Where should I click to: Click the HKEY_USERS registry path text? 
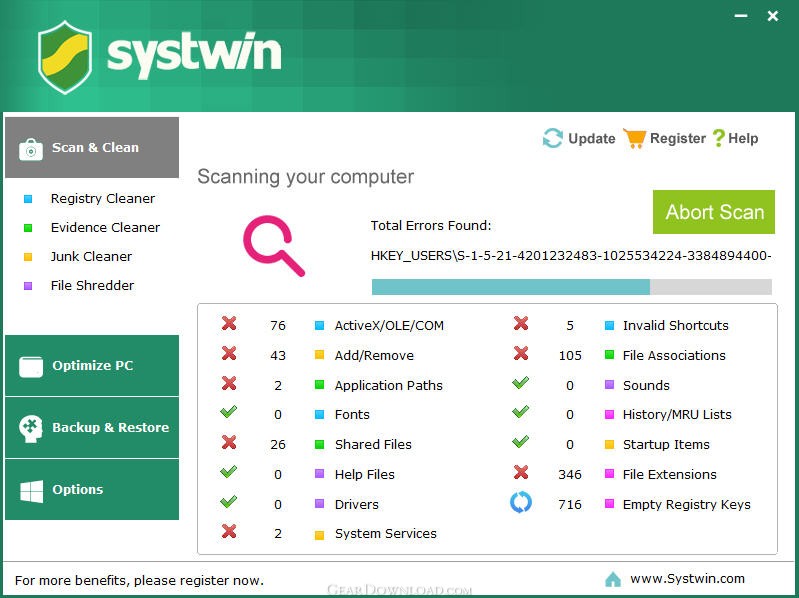(x=571, y=256)
